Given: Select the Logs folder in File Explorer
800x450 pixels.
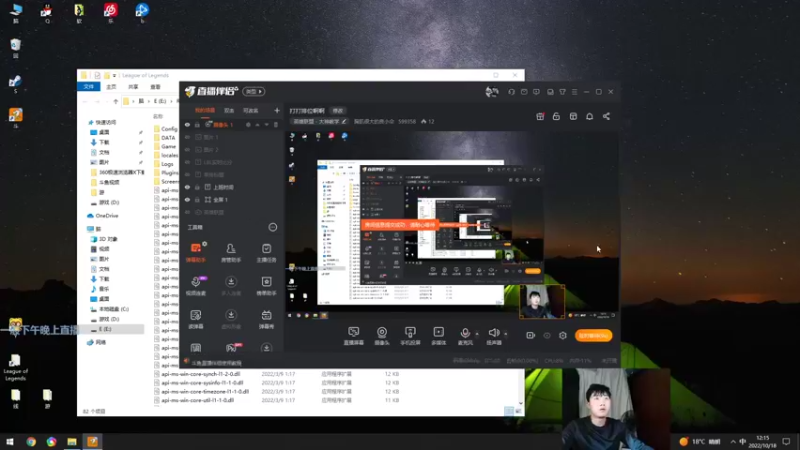Looking at the screenshot, I should (164, 164).
